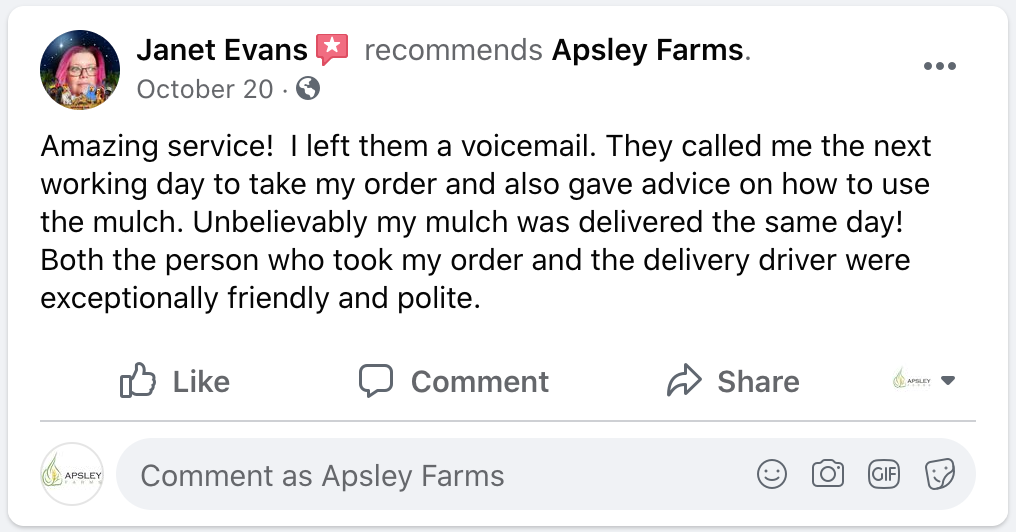This screenshot has height=532, width=1016.
Task: Click the small Apsley Farms logo beside Share
Action: 911,381
